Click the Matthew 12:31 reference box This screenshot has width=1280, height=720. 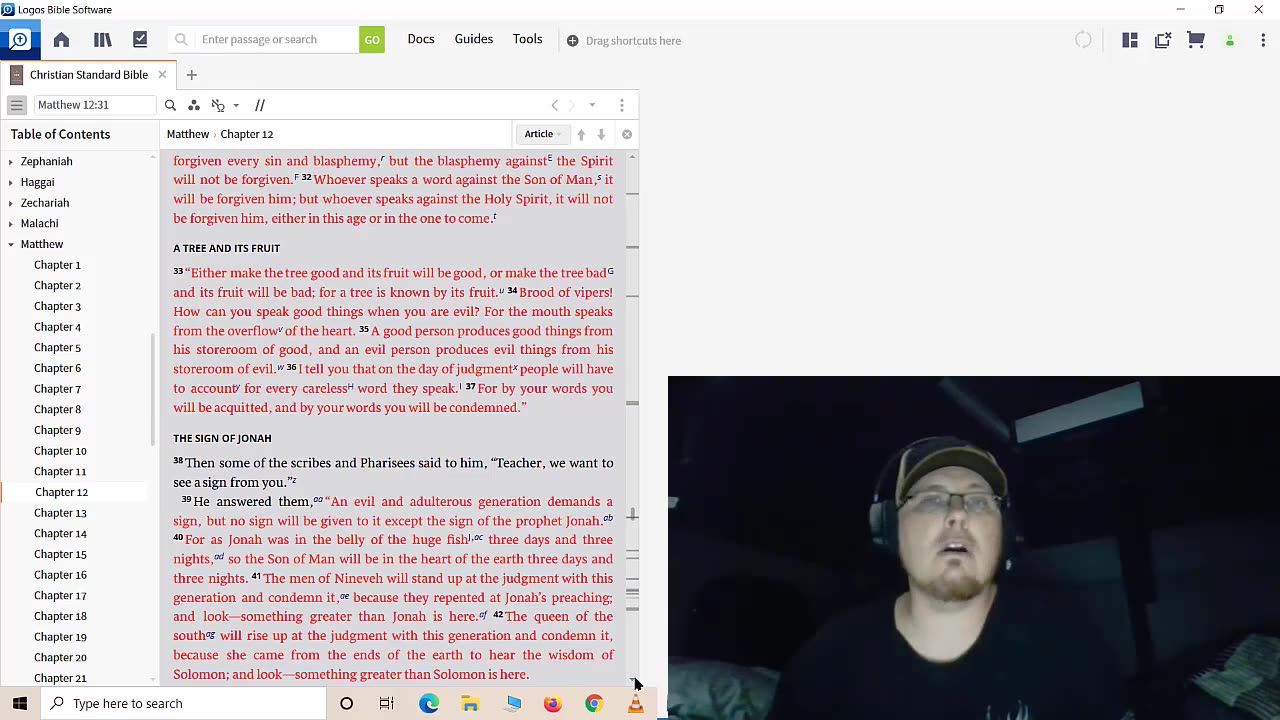click(95, 105)
